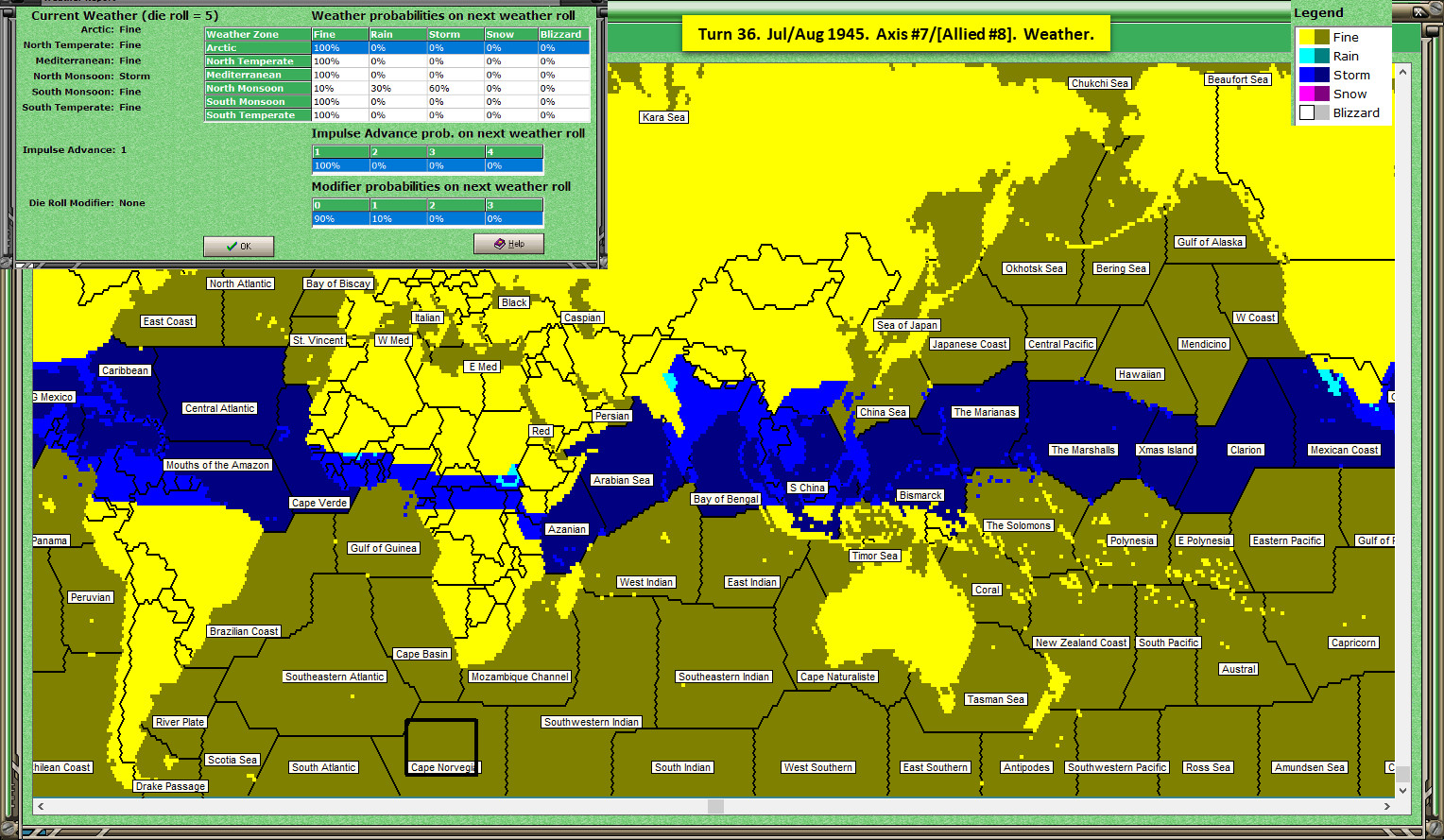Click the Arabian Sea label
This screenshot has width=1444, height=840.
622,480
